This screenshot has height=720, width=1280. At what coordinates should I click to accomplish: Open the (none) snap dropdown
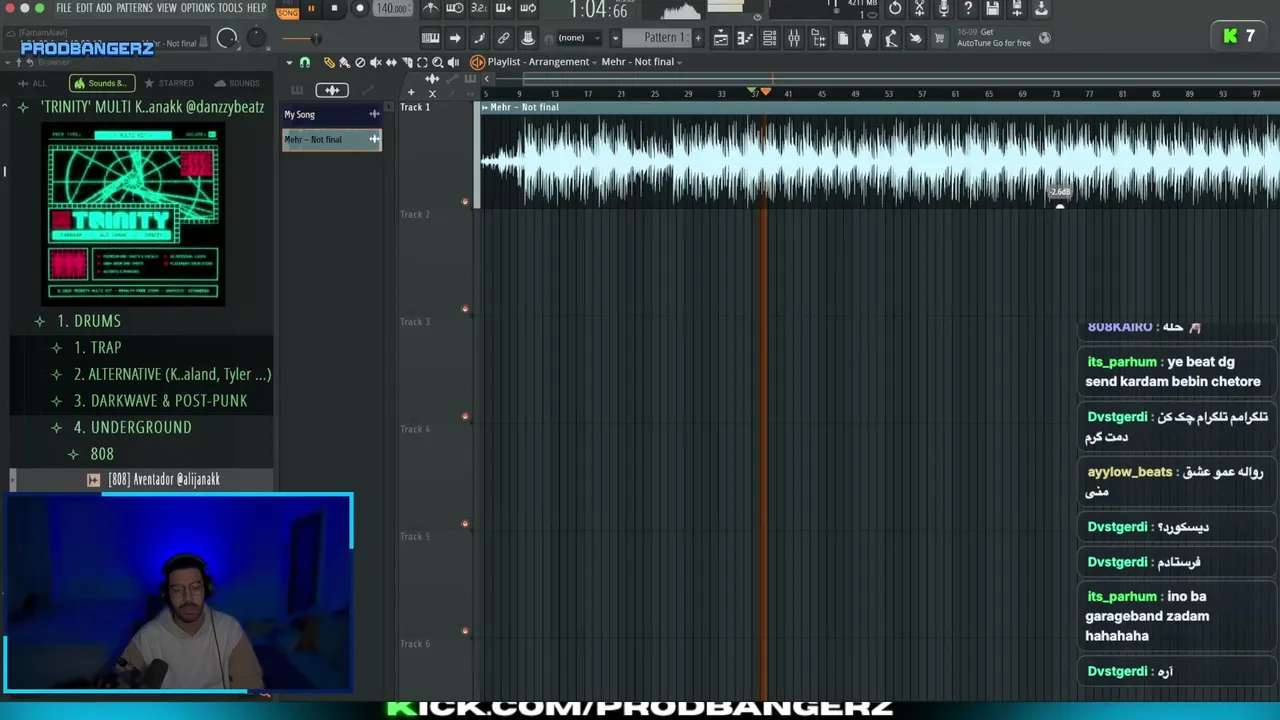tap(578, 38)
